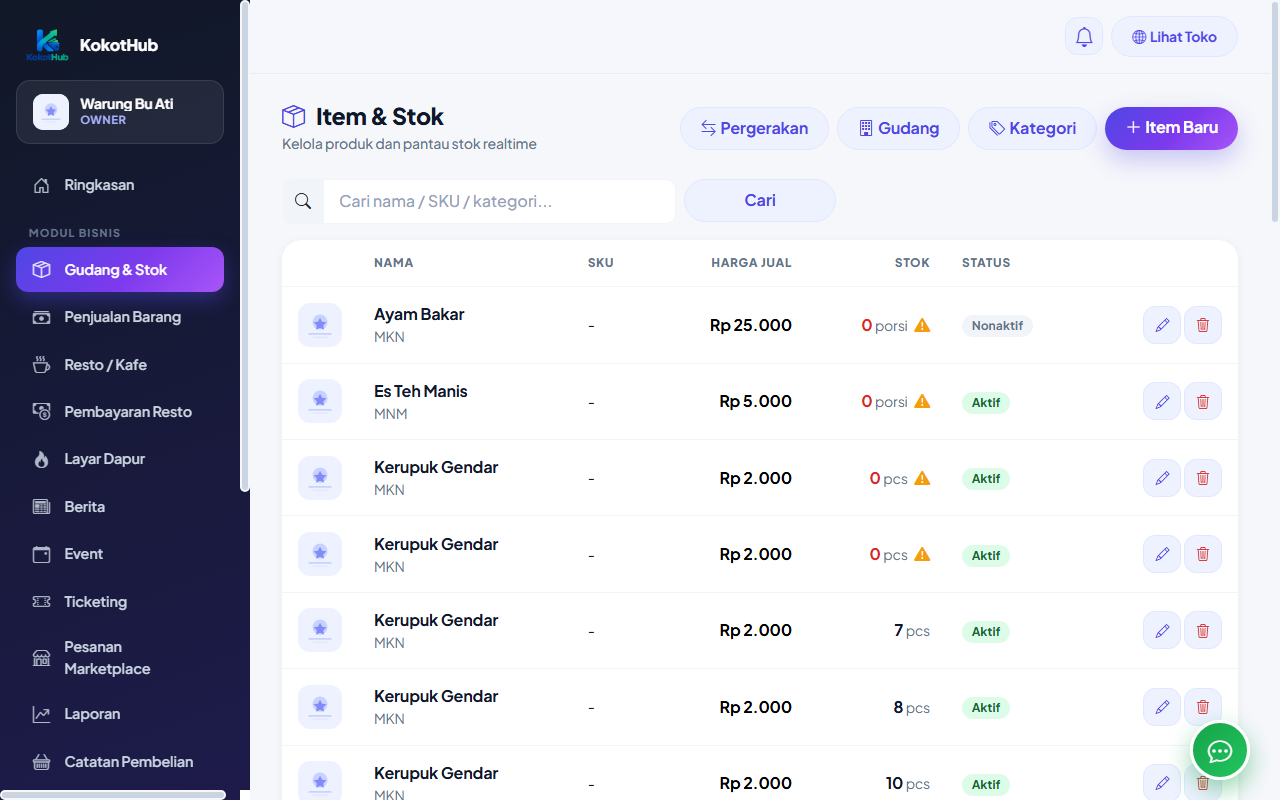Open the Gudang button in the header

(898, 128)
